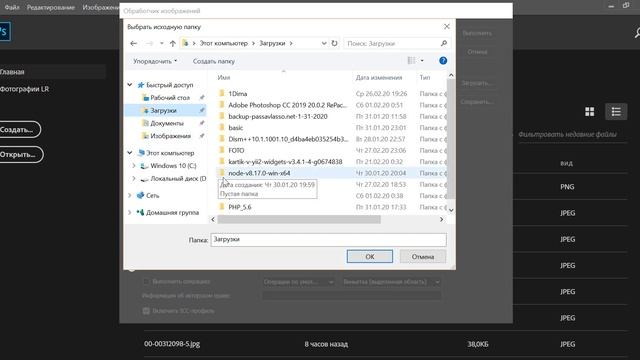The height and width of the screenshot is (360, 640).
Task: Select the PHP_5.6 folder
Action: (240, 207)
